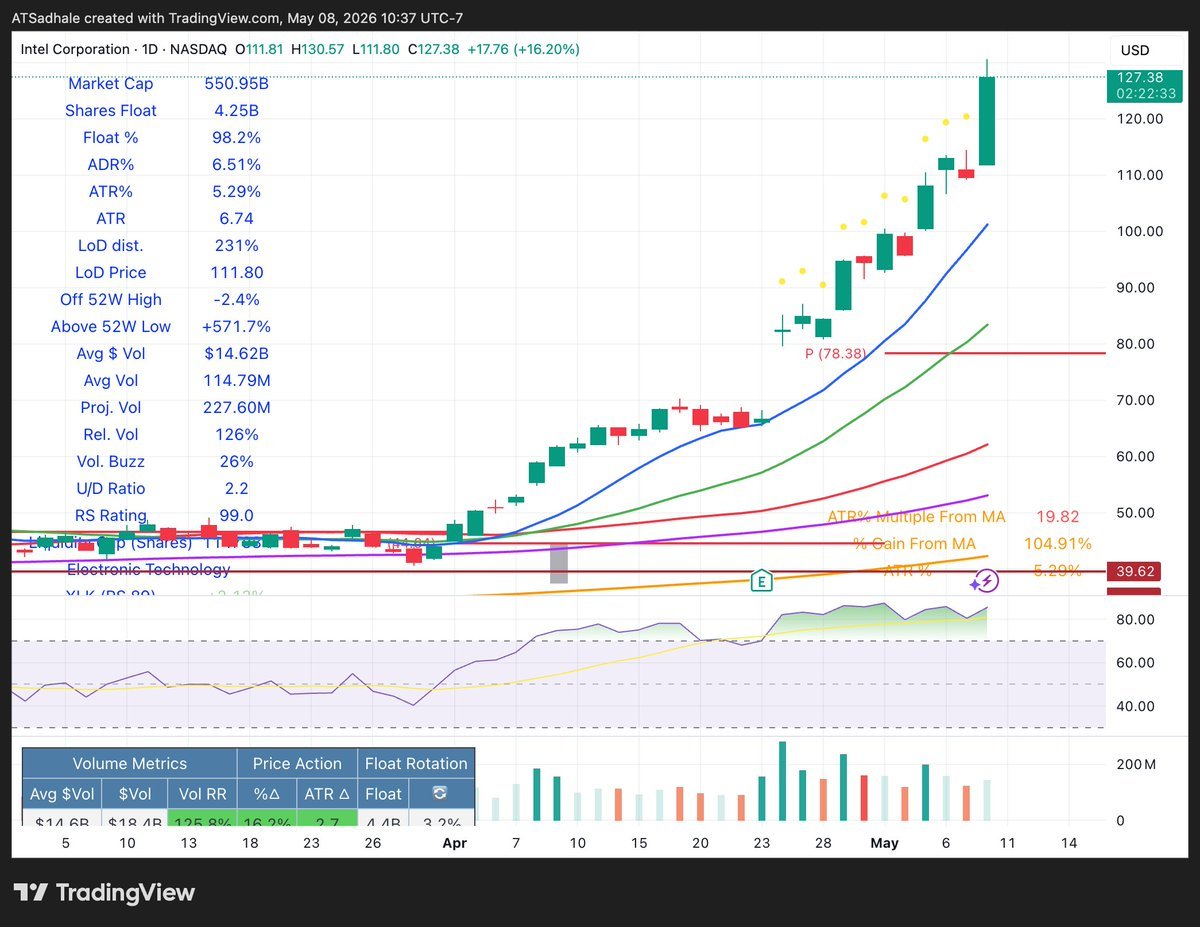Image resolution: width=1200 pixels, height=927 pixels.
Task: Select the Market Cap 550.95B value
Action: tap(236, 84)
